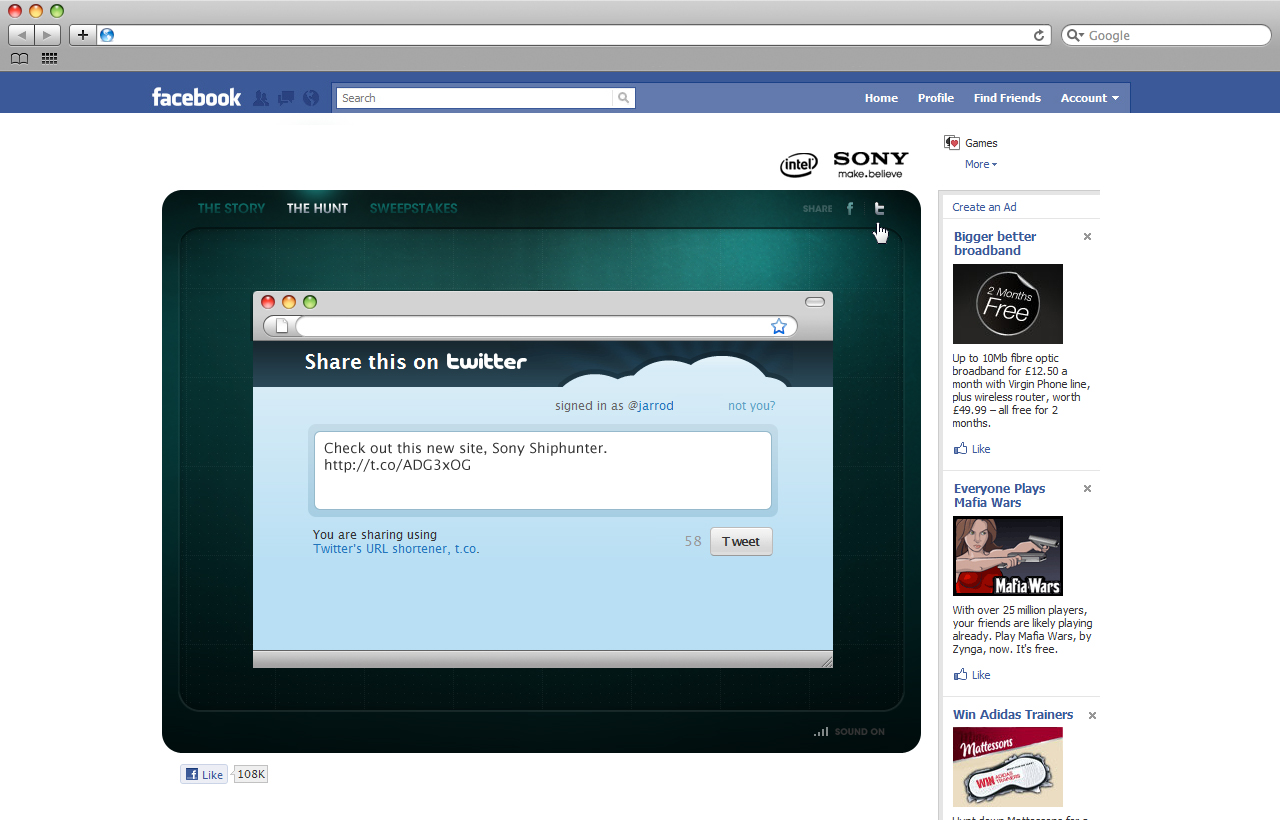Click the 2 Months Free ad image
This screenshot has height=820, width=1280.
1008,304
